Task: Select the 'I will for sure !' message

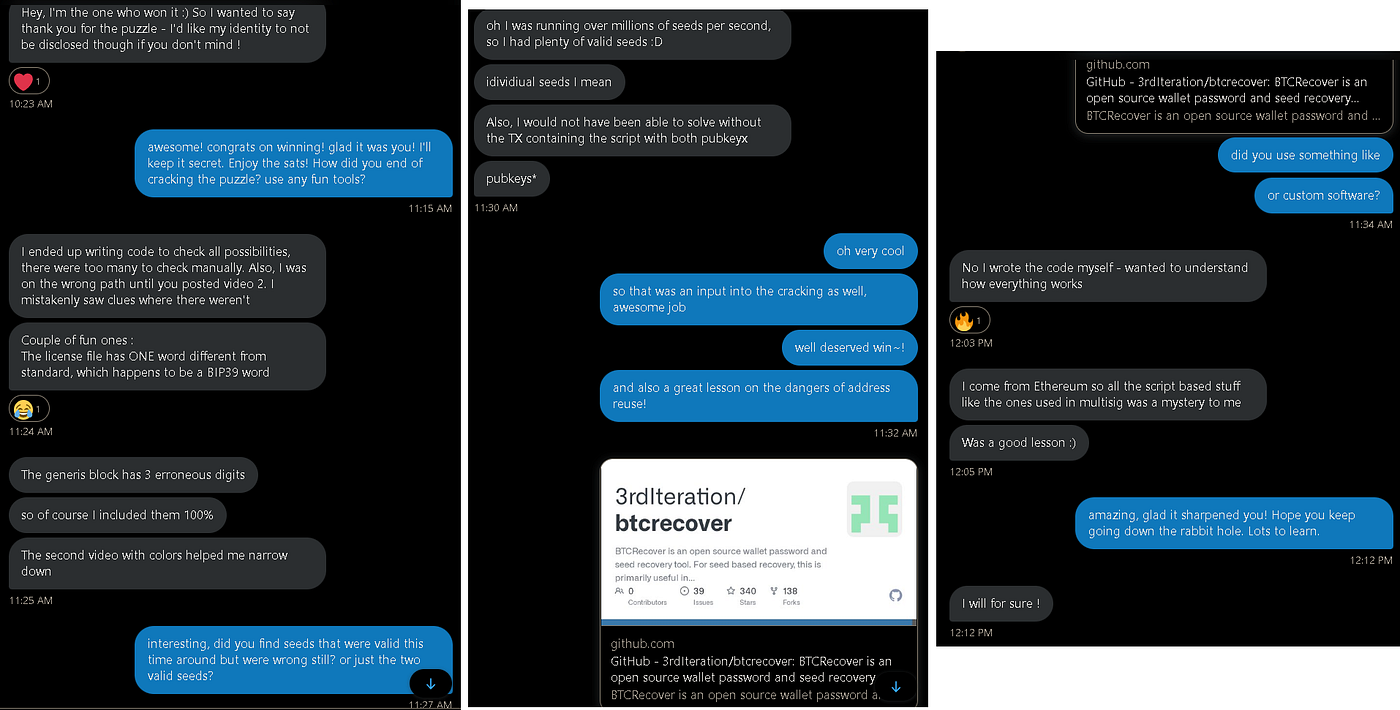Action: 1000,603
